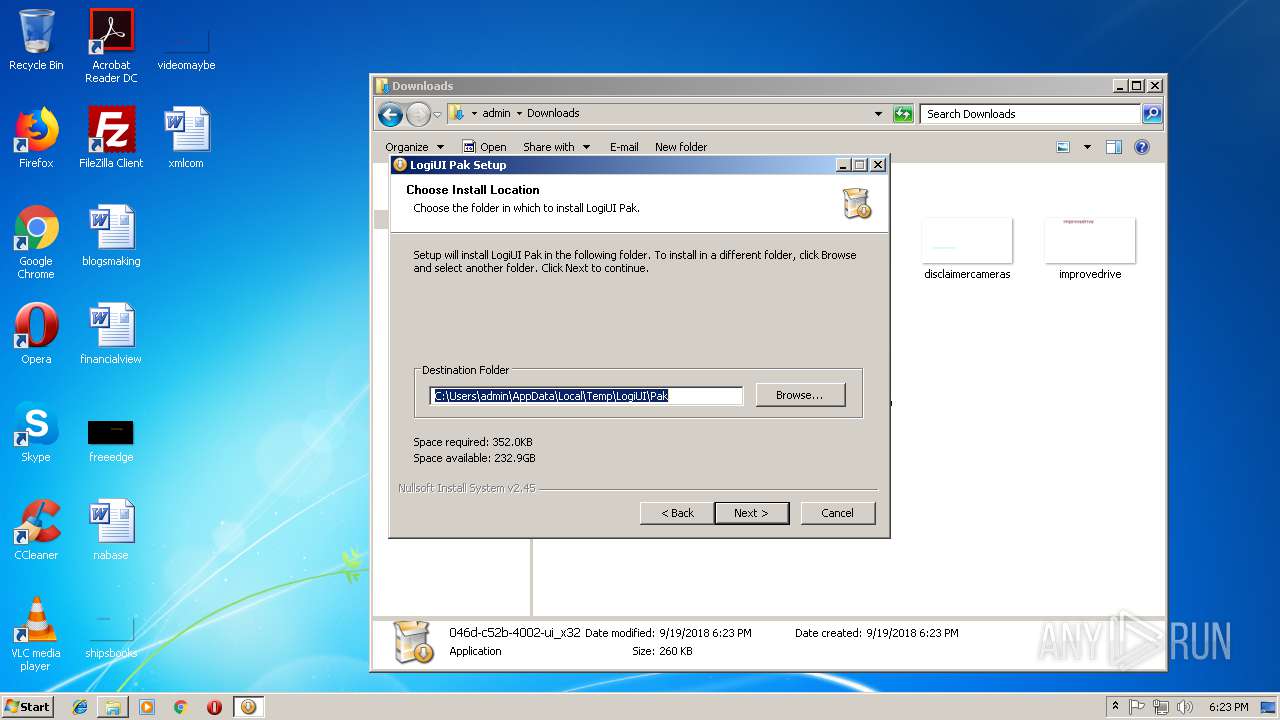Viewport: 1280px width, 720px height.
Task: Create a New folder in Downloads
Action: pos(681,147)
